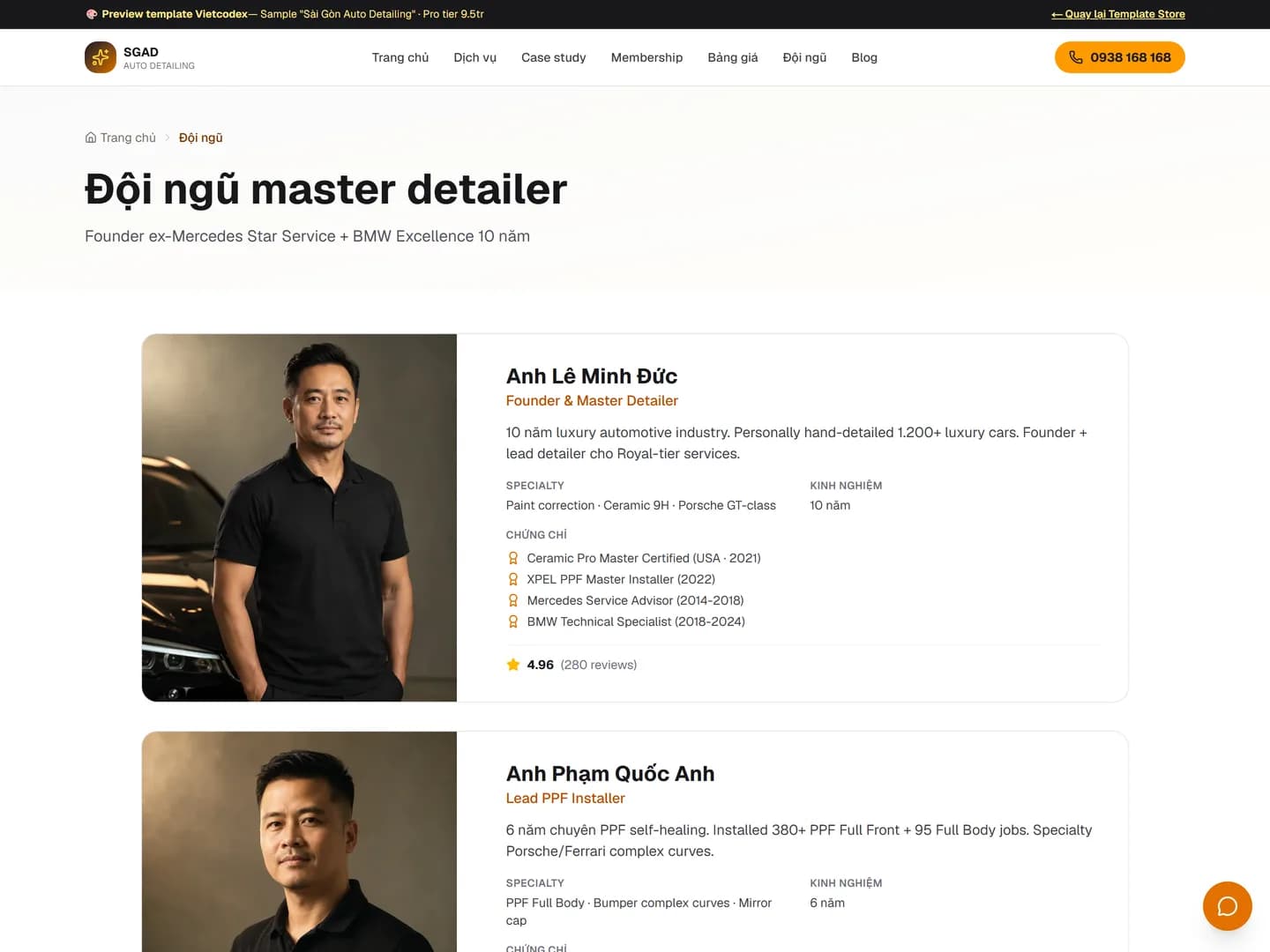Screen dimensions: 1270x952
Task: Select Đội ngũ in the navigation bar
Action: [805, 57]
